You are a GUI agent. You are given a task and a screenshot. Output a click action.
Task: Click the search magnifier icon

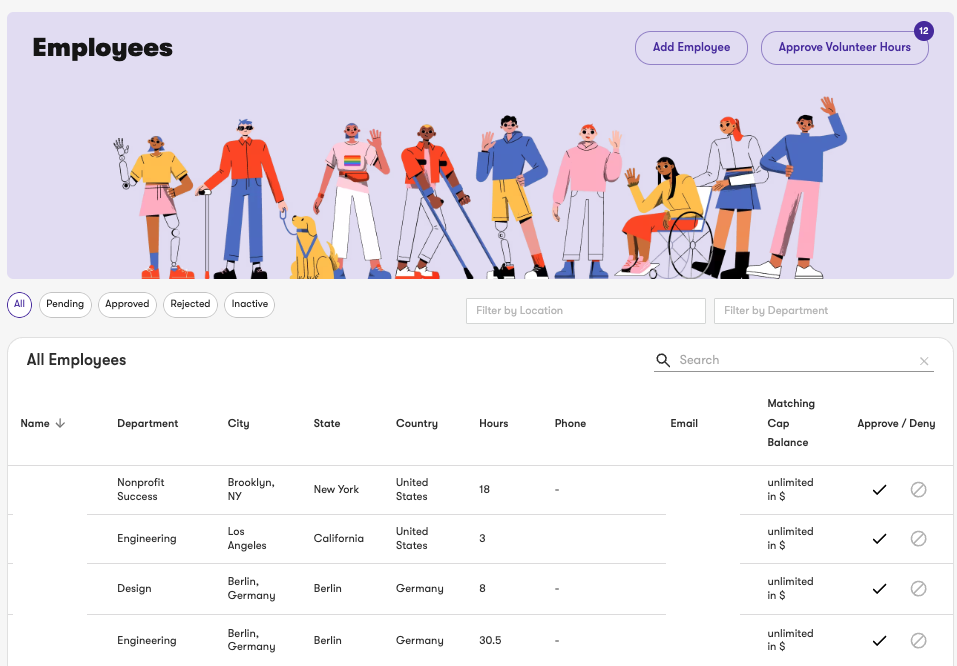(663, 360)
